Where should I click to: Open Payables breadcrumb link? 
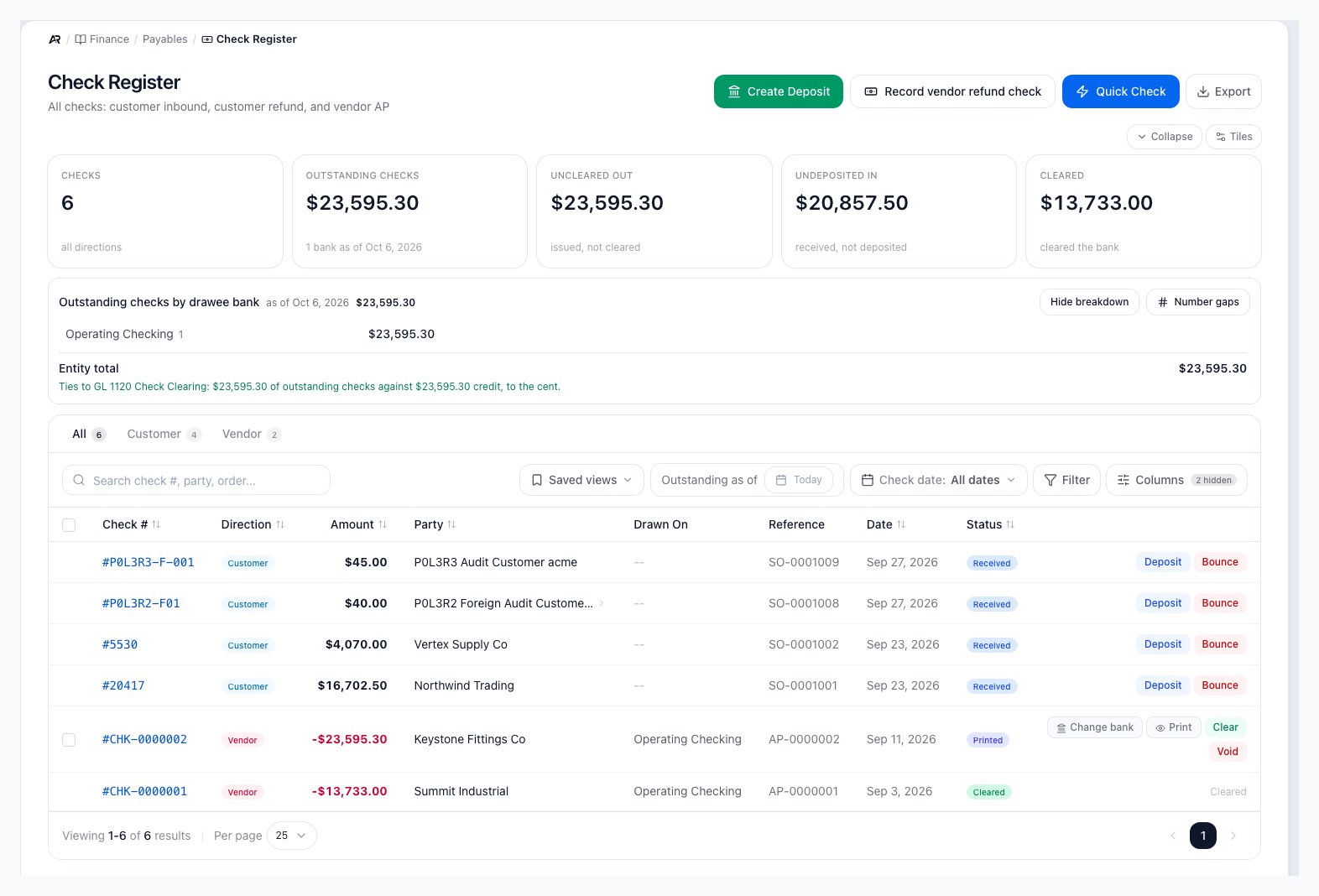[165, 39]
